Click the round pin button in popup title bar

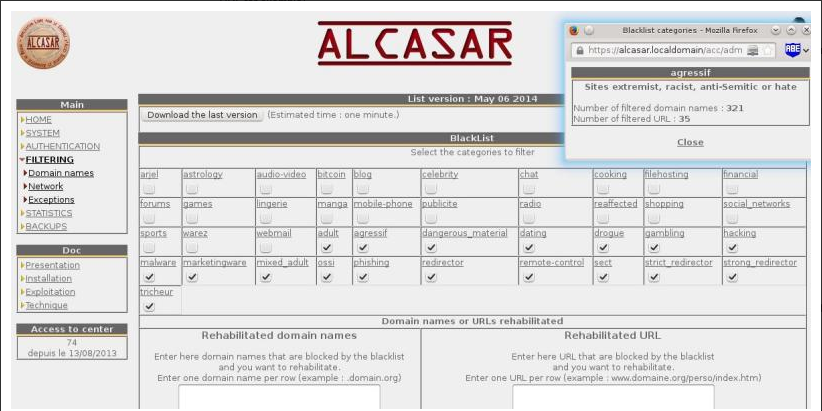[589, 30]
